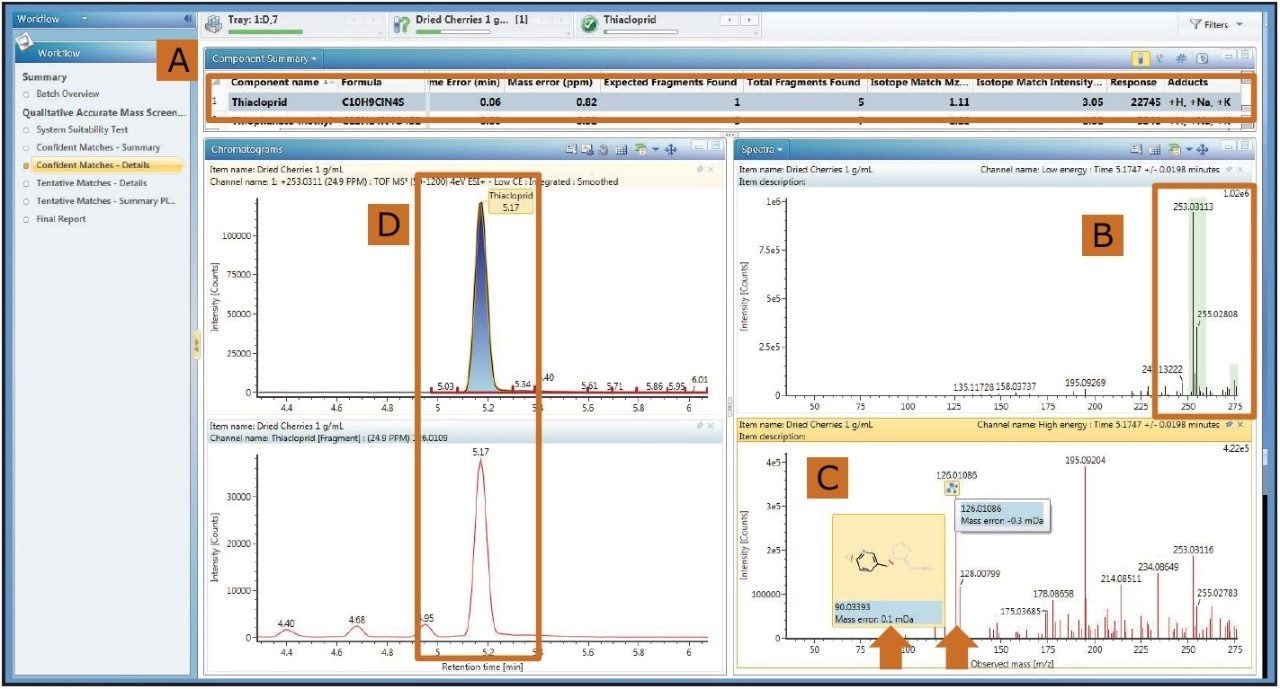
Task: Click the Dried Cherries sample vial icon
Action: click(400, 23)
